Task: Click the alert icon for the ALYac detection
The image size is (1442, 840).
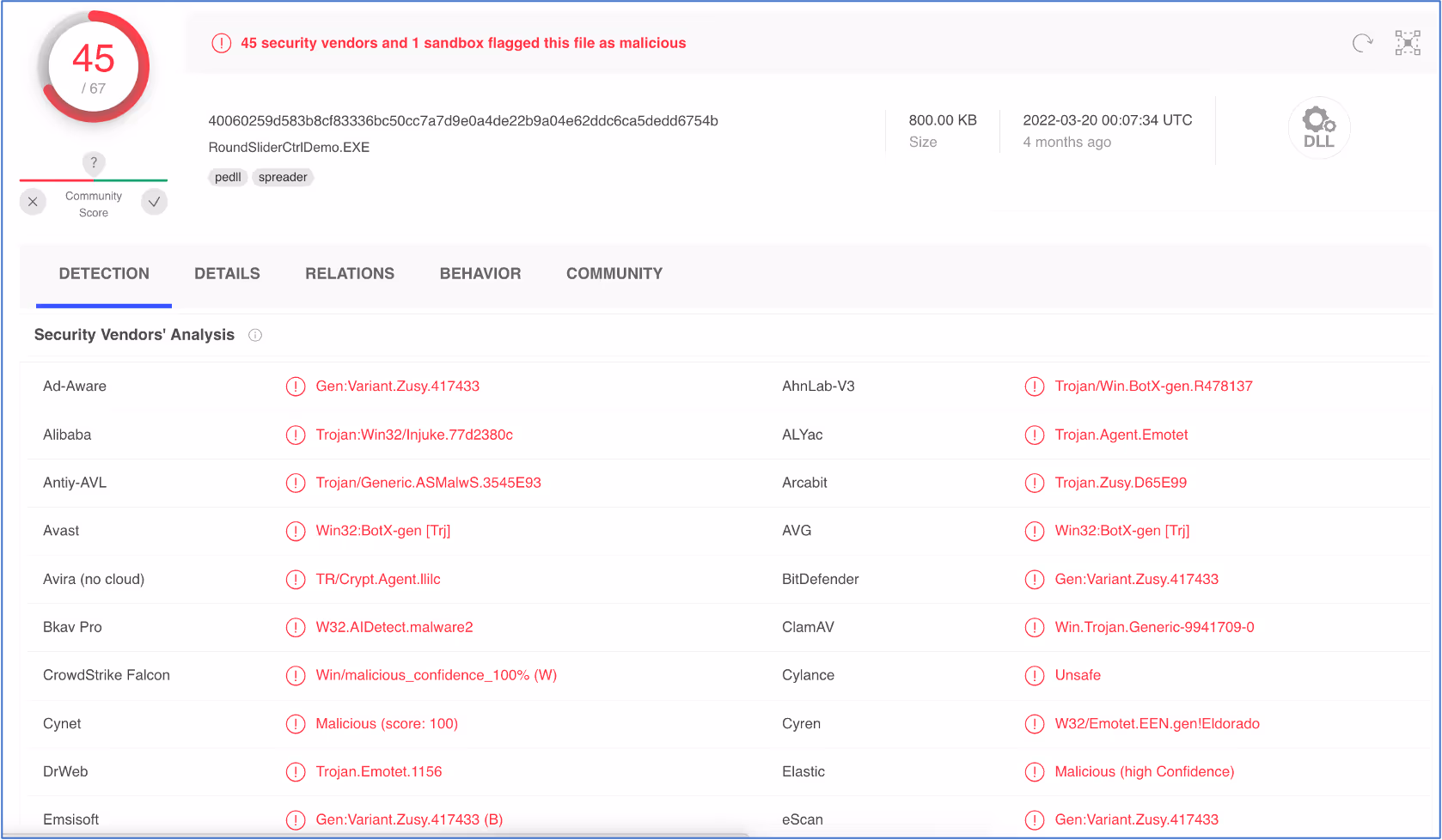Action: coord(1035,435)
